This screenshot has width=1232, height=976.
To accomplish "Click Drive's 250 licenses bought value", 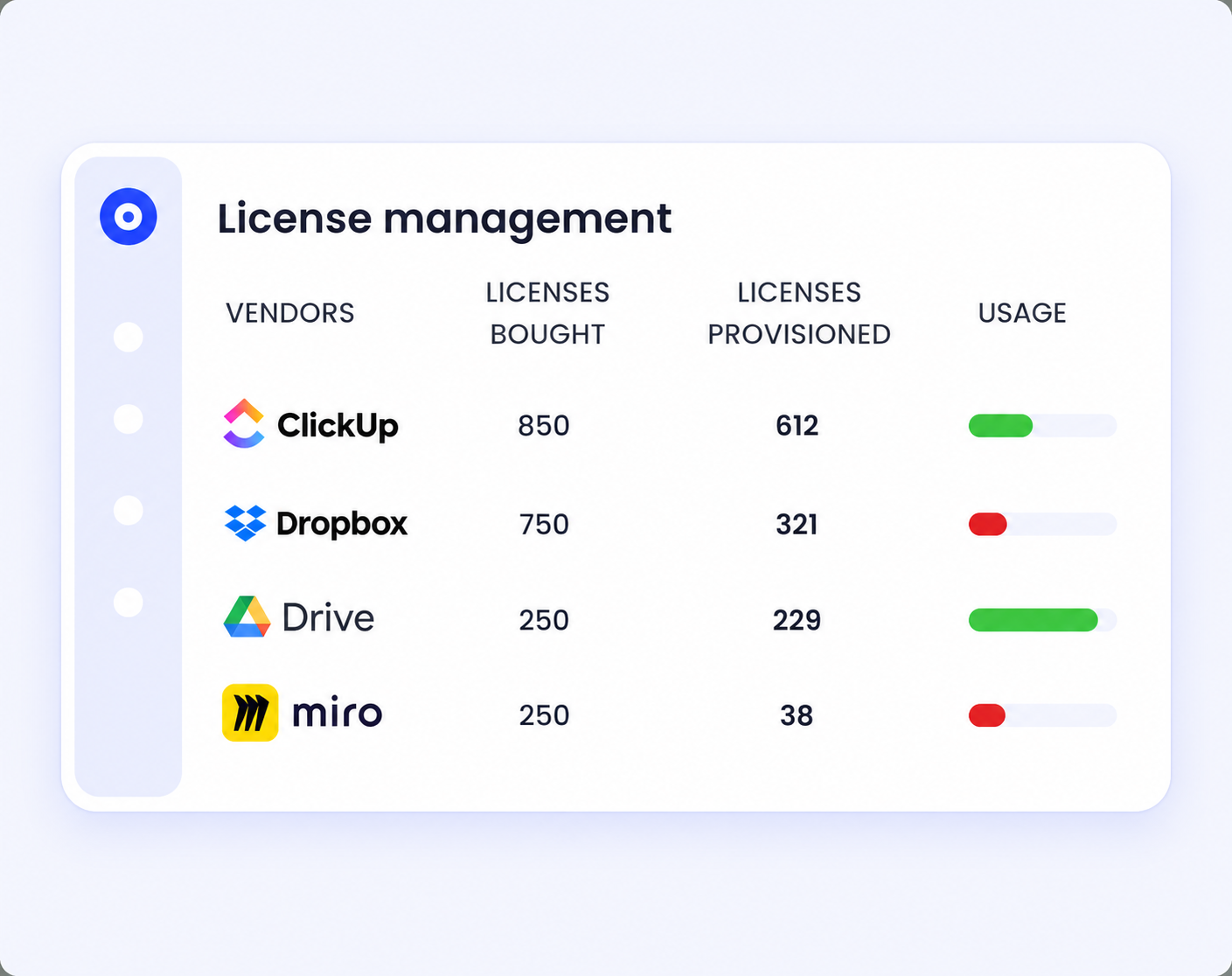I will tap(544, 620).
